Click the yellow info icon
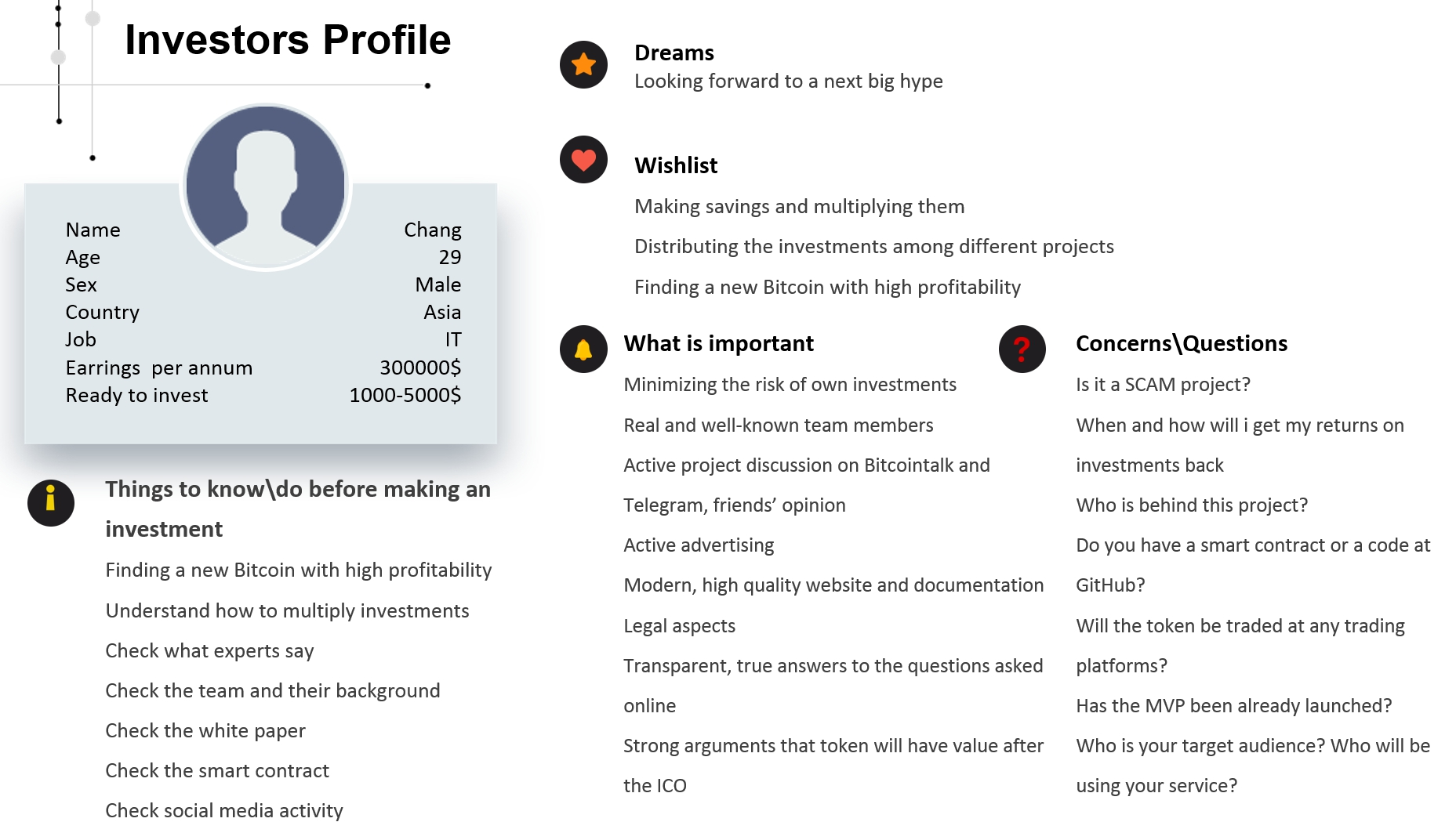1456x822 pixels. (51, 502)
